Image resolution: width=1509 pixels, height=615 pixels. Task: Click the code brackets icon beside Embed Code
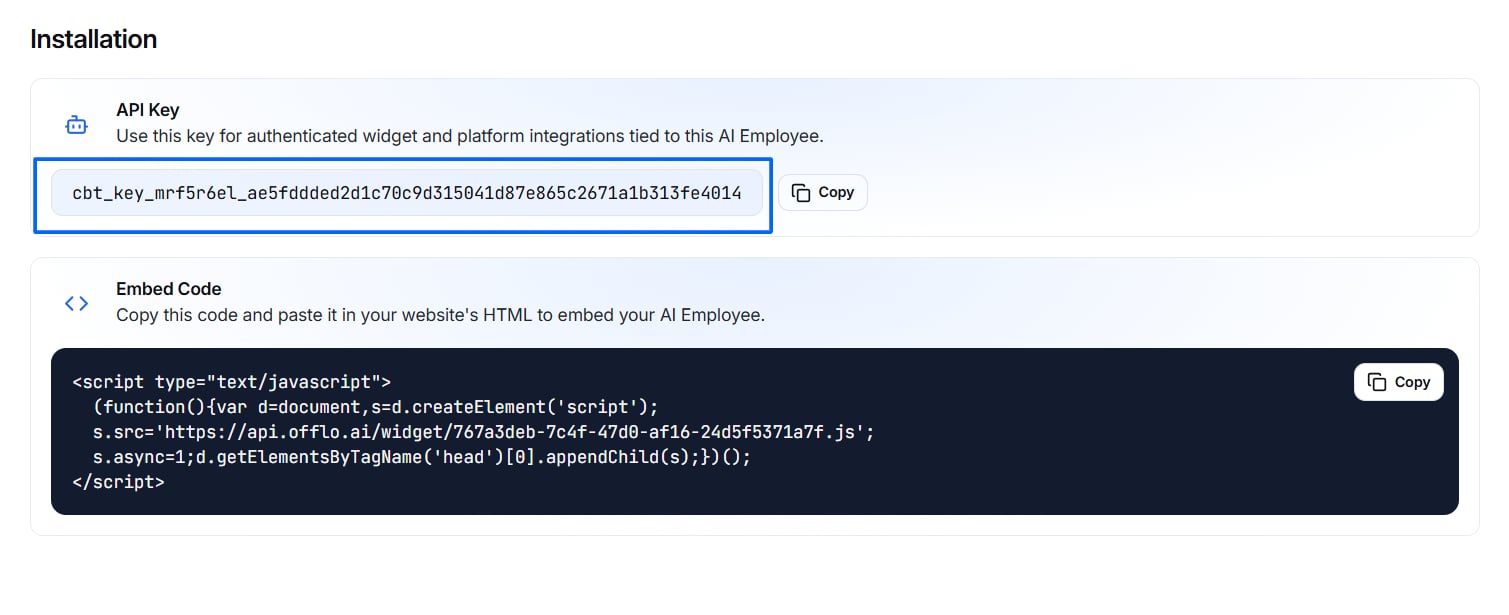[x=76, y=303]
